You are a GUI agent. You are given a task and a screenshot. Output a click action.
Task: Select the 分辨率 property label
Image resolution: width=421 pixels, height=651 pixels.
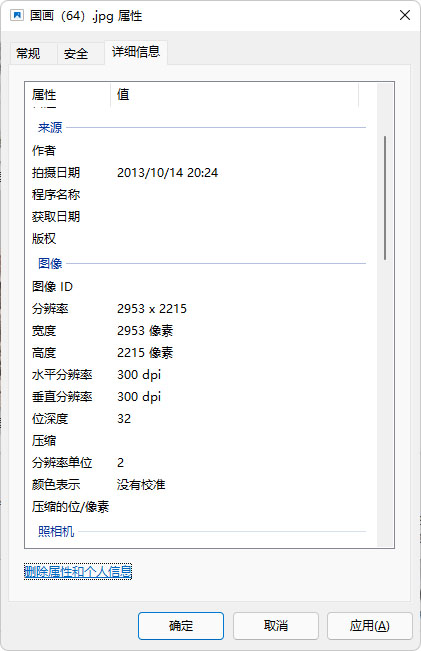[50, 308]
